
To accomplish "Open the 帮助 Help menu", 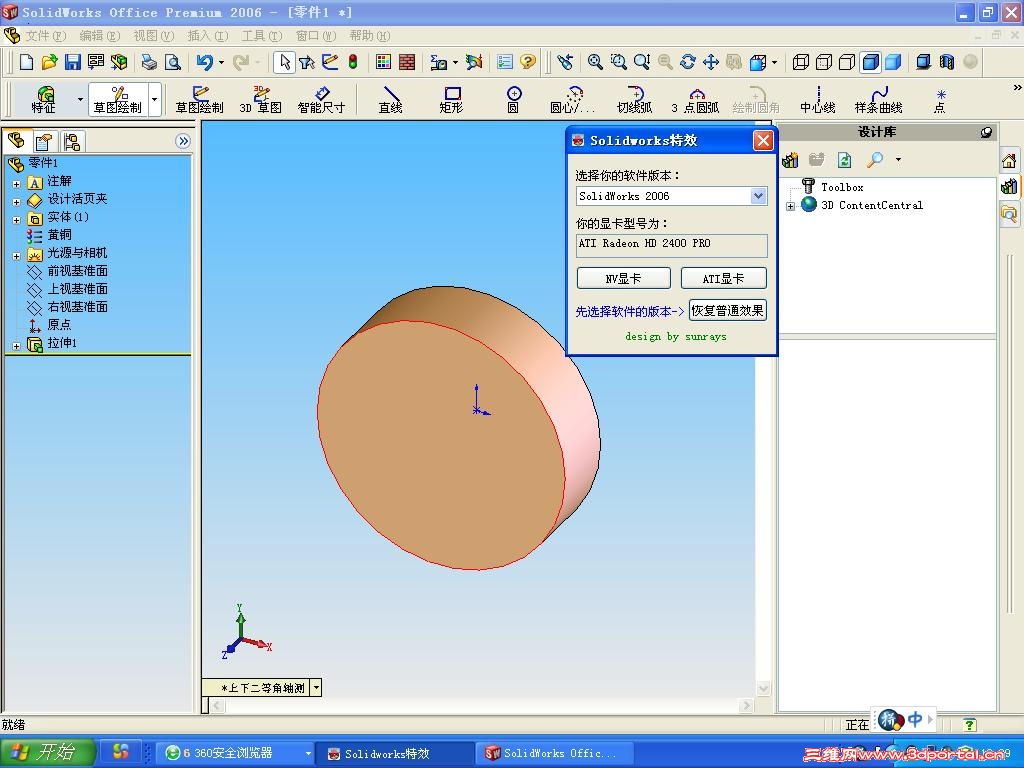I will (x=369, y=35).
